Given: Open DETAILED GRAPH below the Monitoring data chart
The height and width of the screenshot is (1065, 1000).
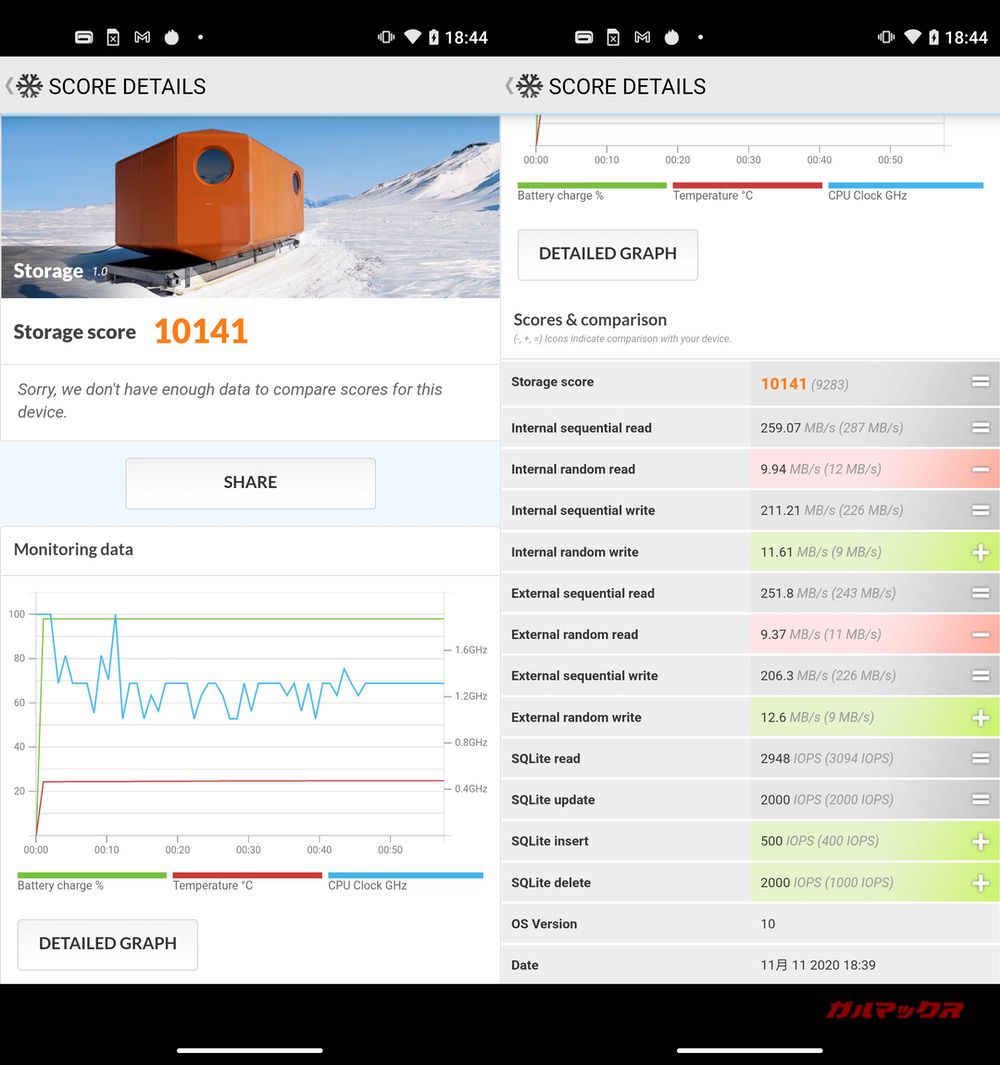Looking at the screenshot, I should 108,943.
